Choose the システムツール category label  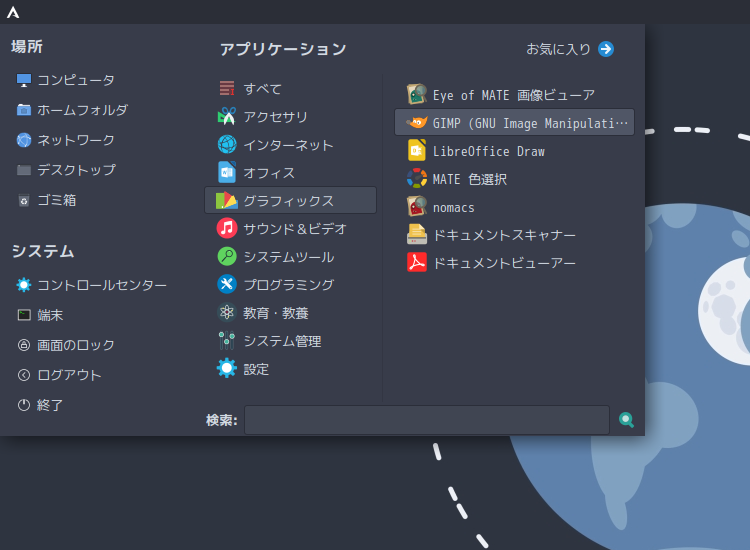pos(289,257)
